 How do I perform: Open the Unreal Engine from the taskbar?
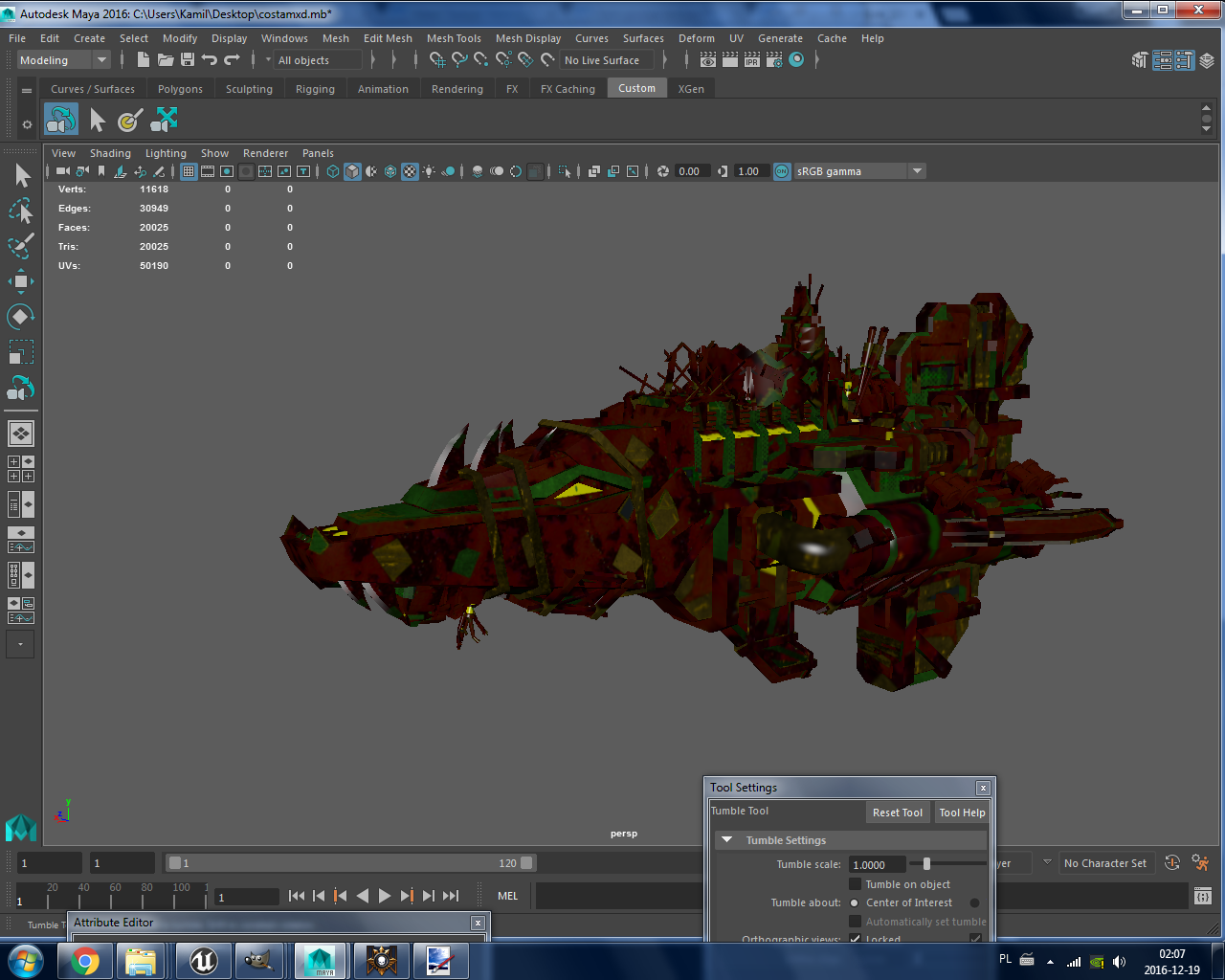tap(202, 960)
